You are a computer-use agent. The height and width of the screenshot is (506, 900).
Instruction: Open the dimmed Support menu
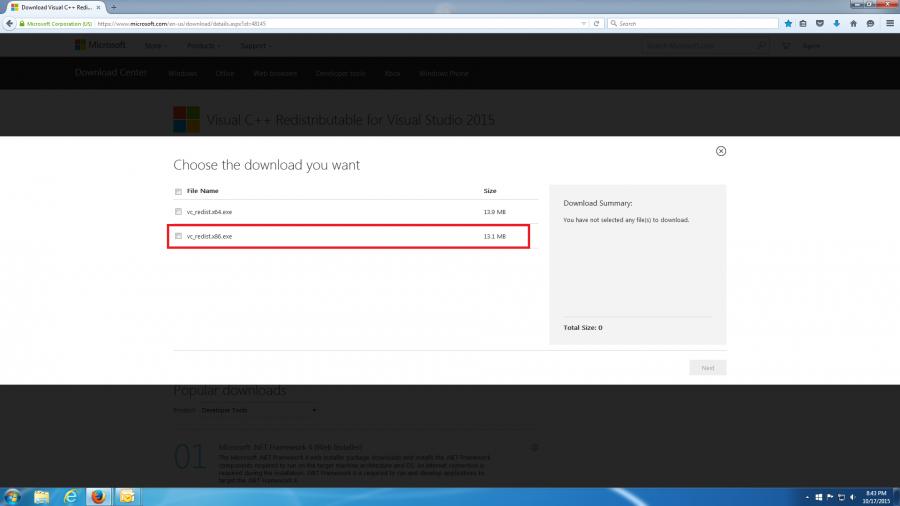point(256,45)
